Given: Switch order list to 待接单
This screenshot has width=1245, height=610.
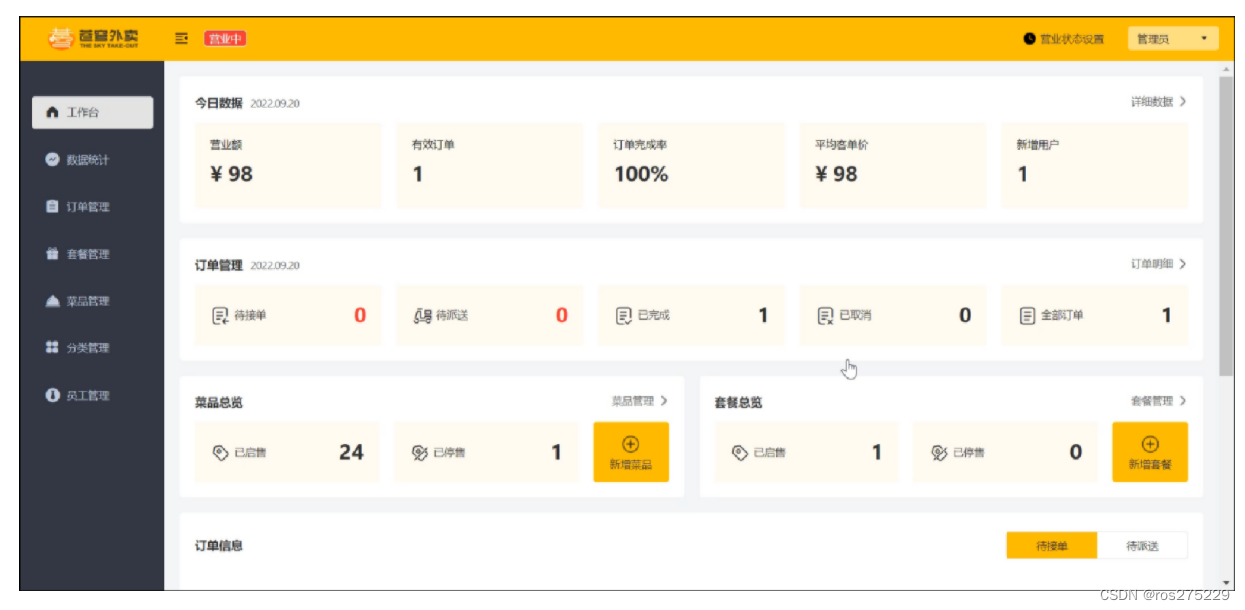Looking at the screenshot, I should [x=1051, y=546].
